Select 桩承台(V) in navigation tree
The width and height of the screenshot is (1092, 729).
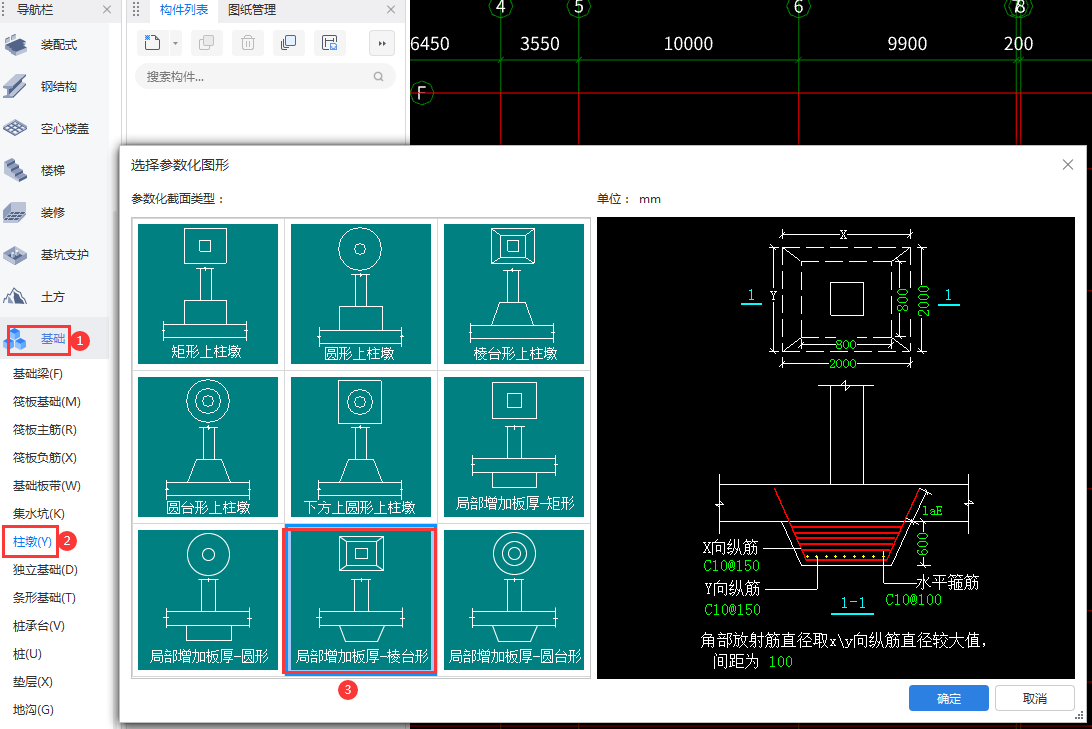pos(39,626)
